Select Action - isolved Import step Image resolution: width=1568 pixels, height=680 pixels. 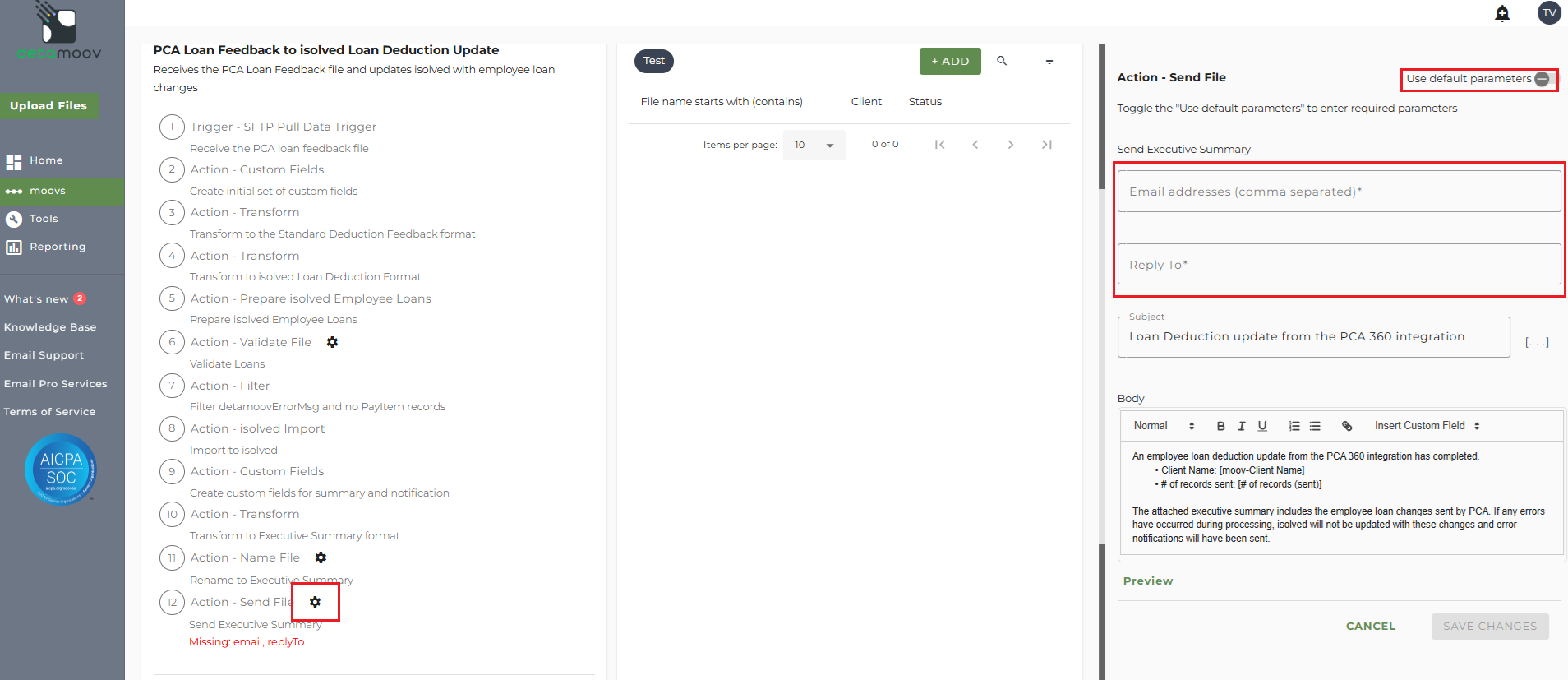click(x=257, y=428)
